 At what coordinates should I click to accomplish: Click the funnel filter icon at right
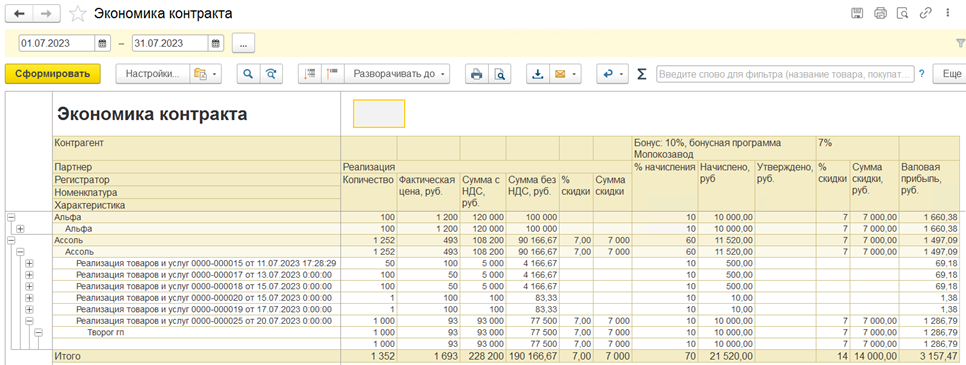click(x=960, y=43)
